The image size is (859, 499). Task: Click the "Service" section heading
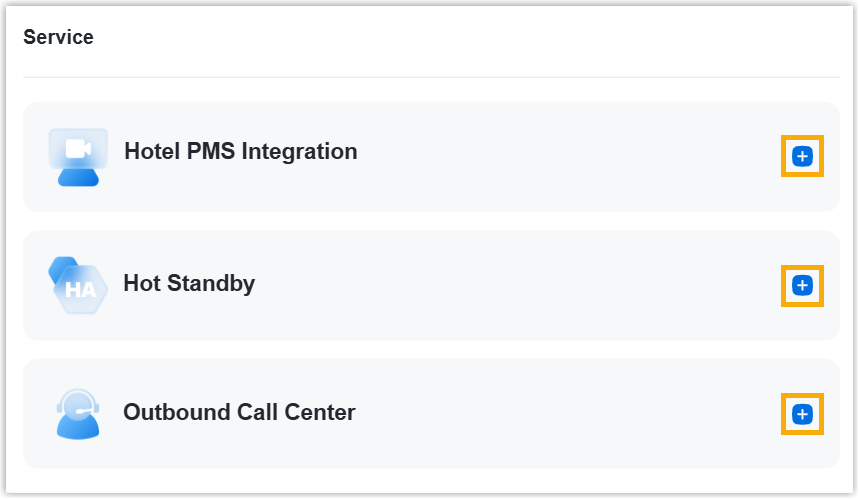pos(58,38)
